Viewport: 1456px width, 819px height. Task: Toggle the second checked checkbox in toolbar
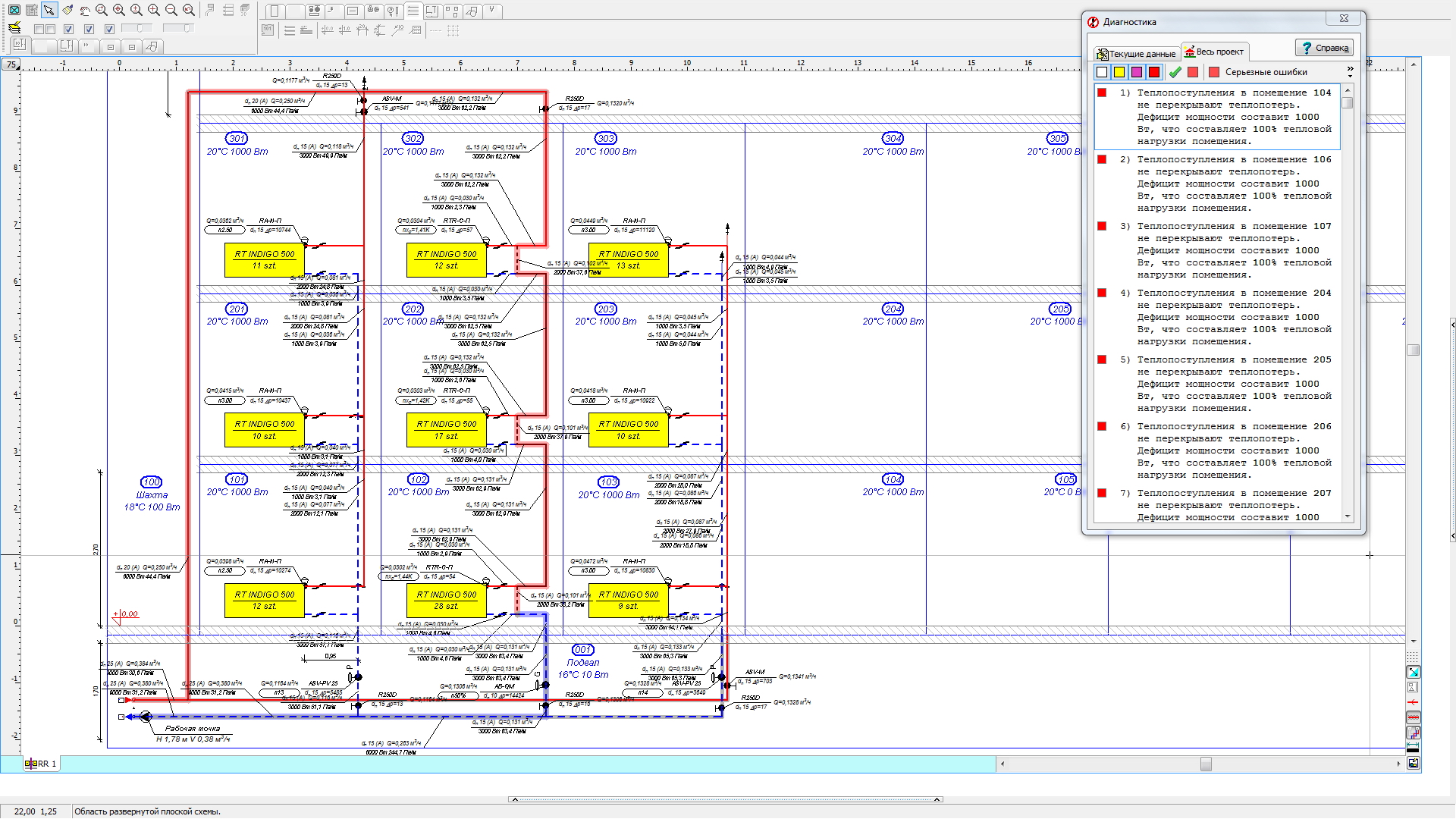coord(89,29)
